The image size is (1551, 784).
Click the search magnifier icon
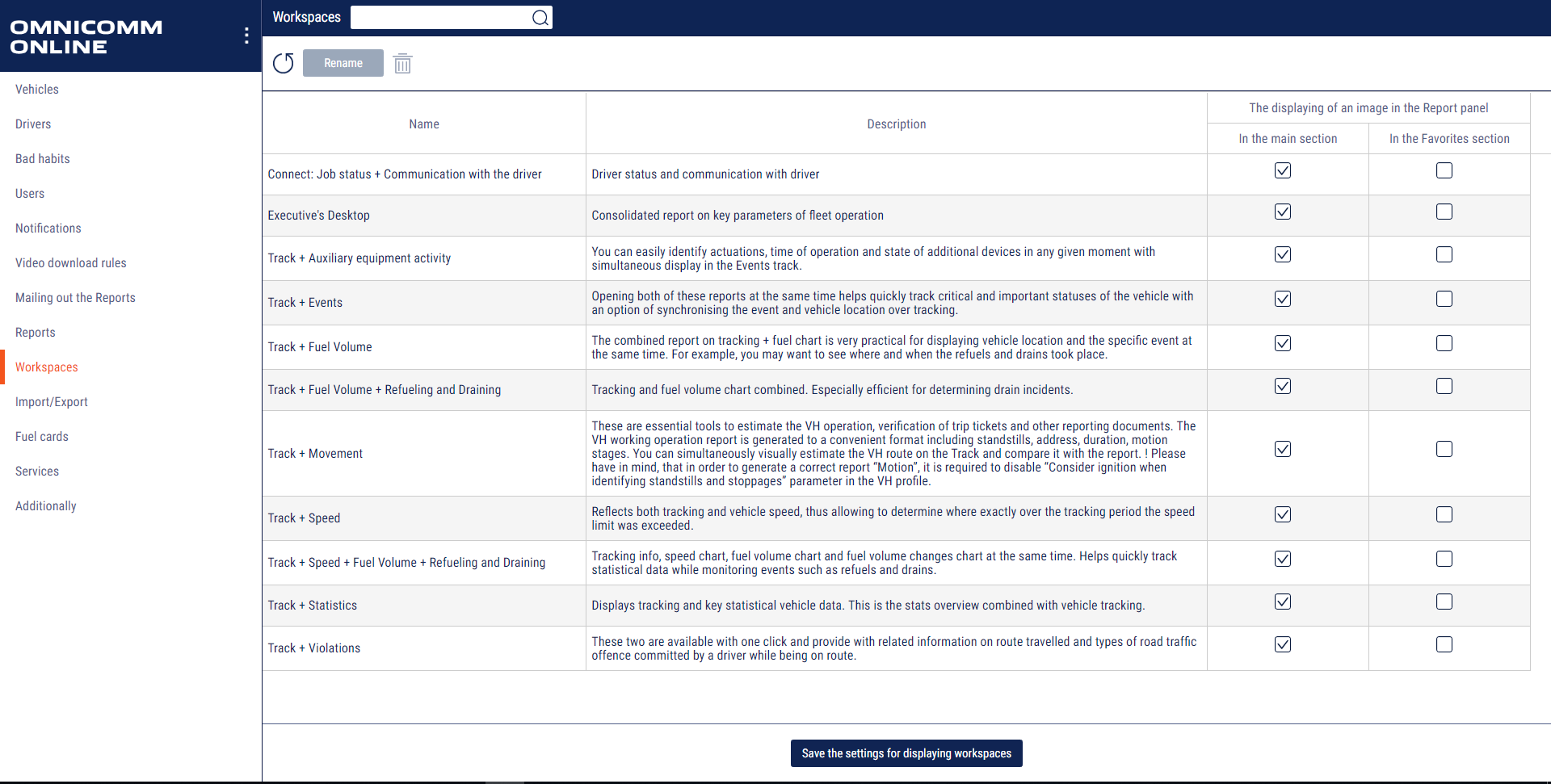tap(540, 18)
